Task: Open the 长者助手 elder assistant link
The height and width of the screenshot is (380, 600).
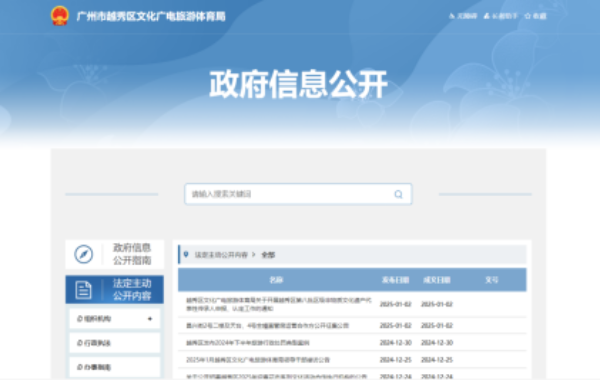Action: [x=501, y=16]
